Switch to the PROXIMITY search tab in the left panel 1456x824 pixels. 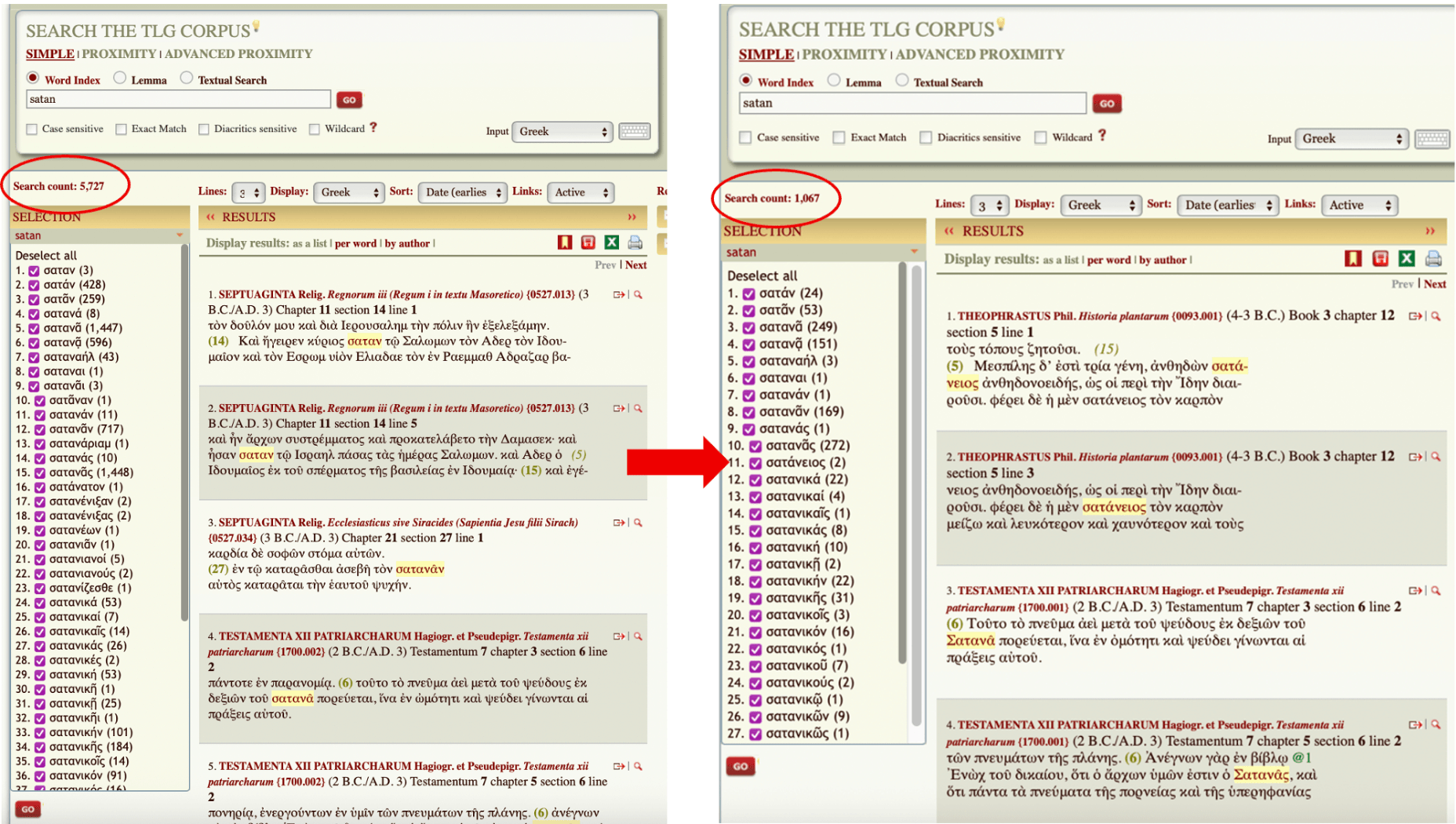point(119,53)
